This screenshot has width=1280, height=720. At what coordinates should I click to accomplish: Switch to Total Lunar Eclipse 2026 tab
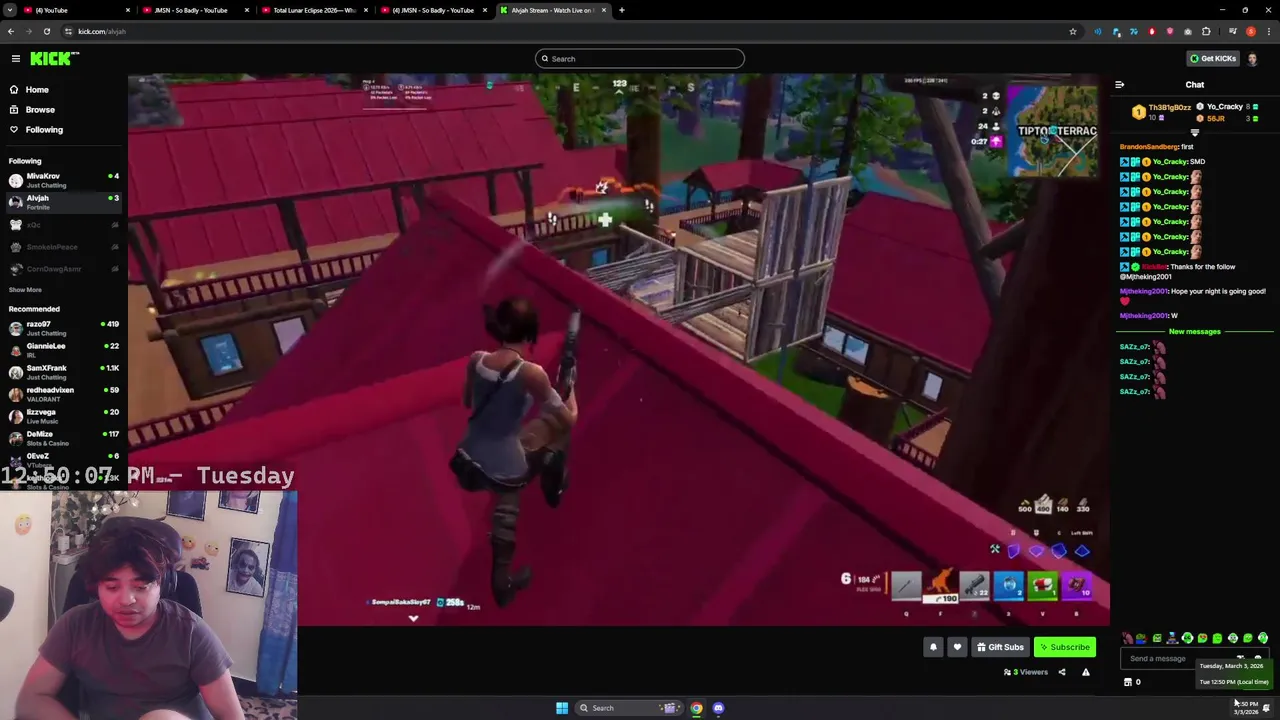[313, 10]
